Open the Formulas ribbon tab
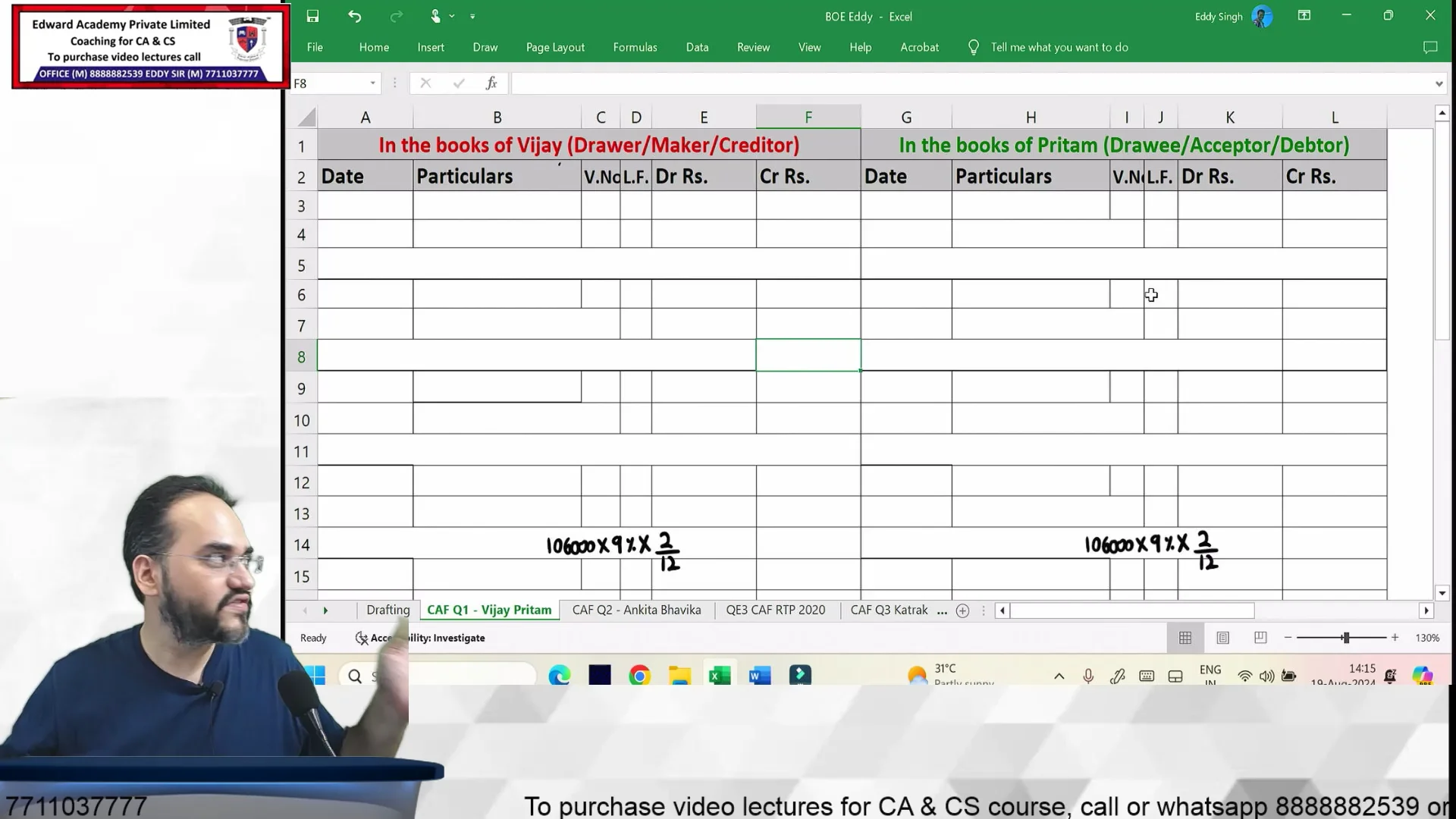Viewport: 1456px width, 819px height. (635, 47)
